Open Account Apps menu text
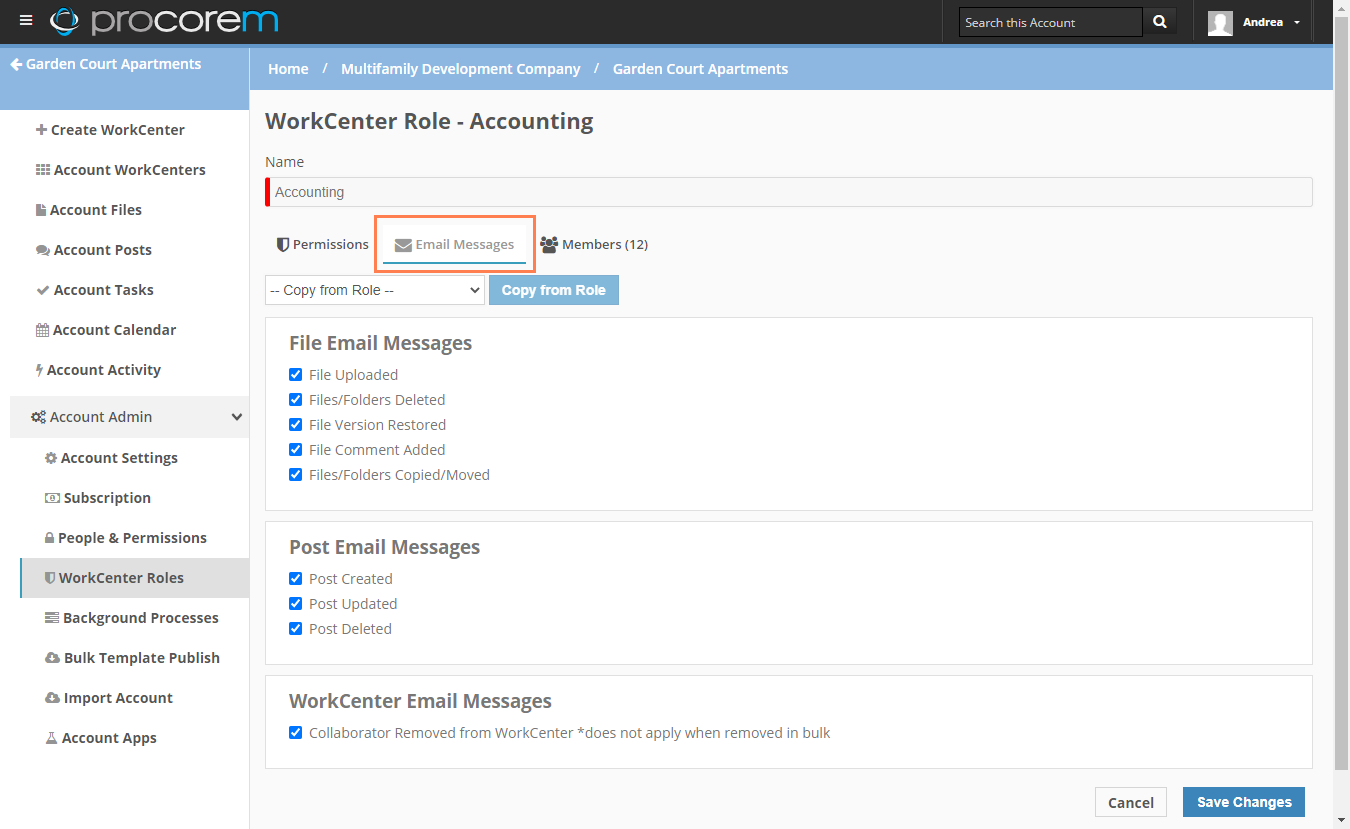 tap(109, 738)
